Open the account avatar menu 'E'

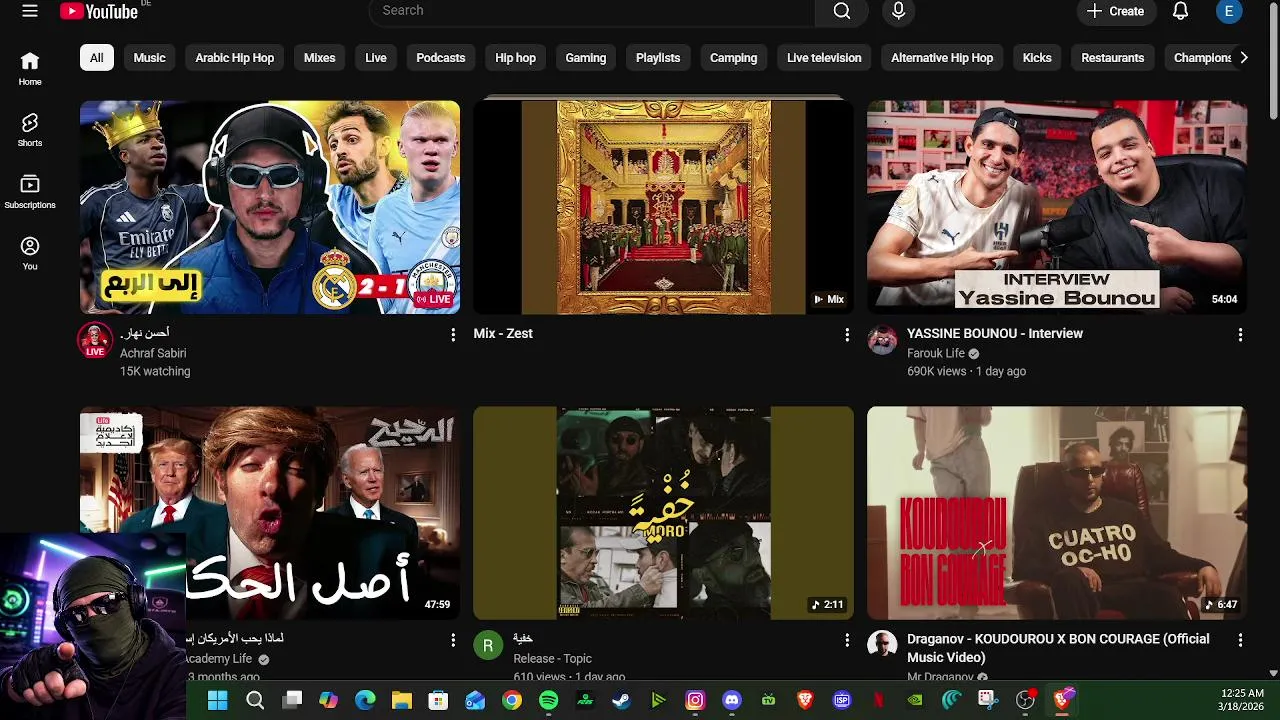point(1229,11)
